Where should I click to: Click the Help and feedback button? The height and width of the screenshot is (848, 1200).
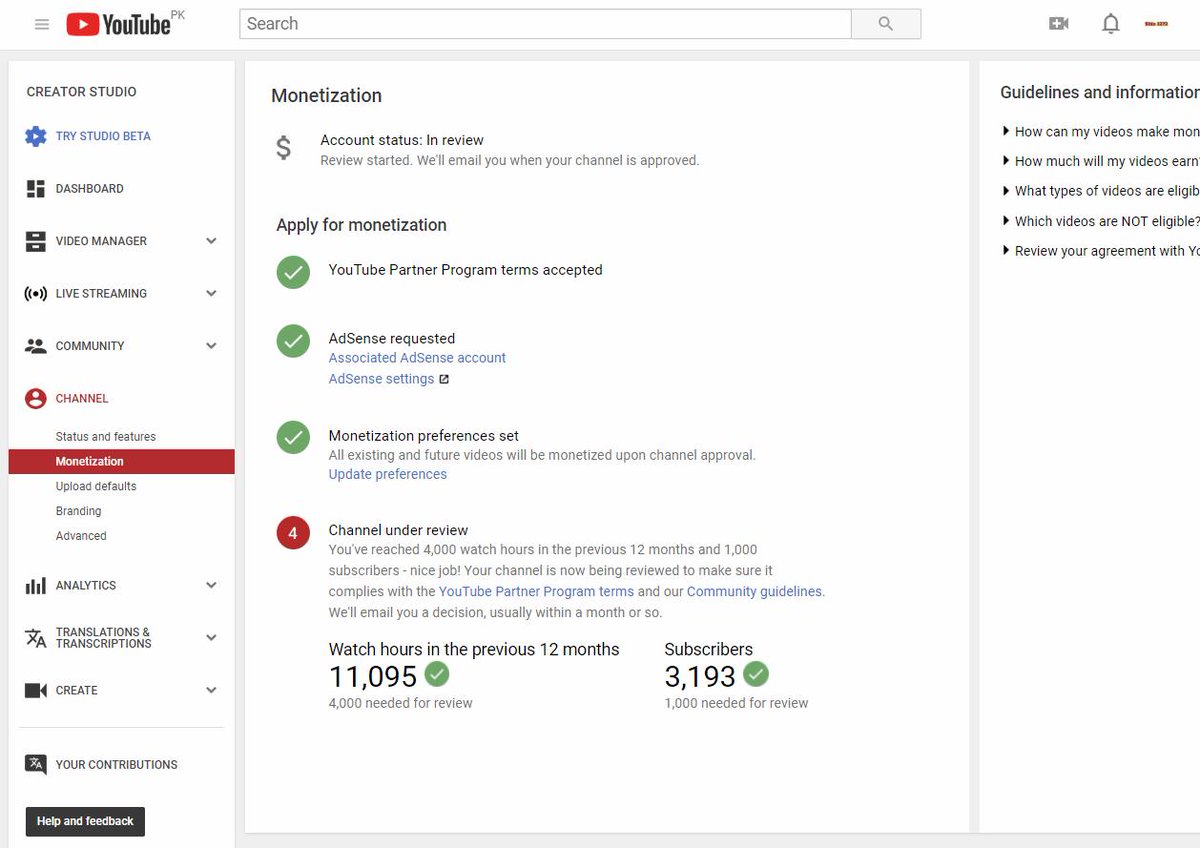(85, 822)
